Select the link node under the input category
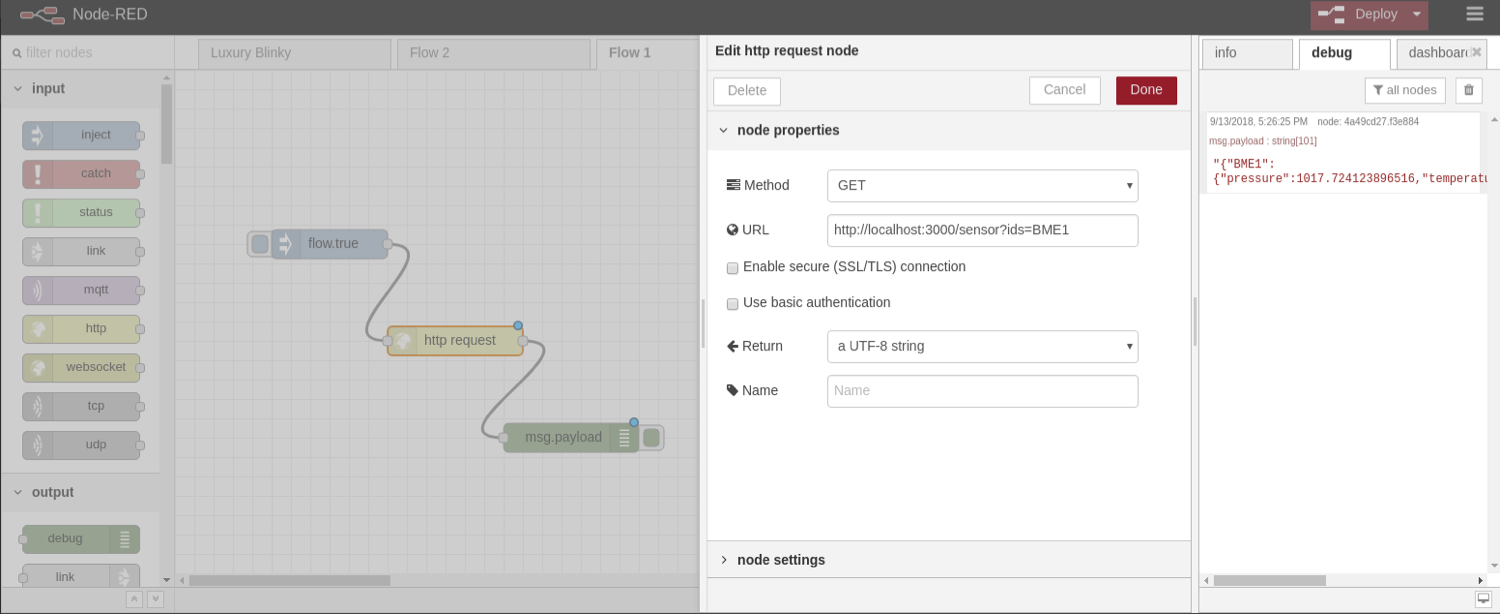Screen dimensions: 1500x614 tap(81, 251)
